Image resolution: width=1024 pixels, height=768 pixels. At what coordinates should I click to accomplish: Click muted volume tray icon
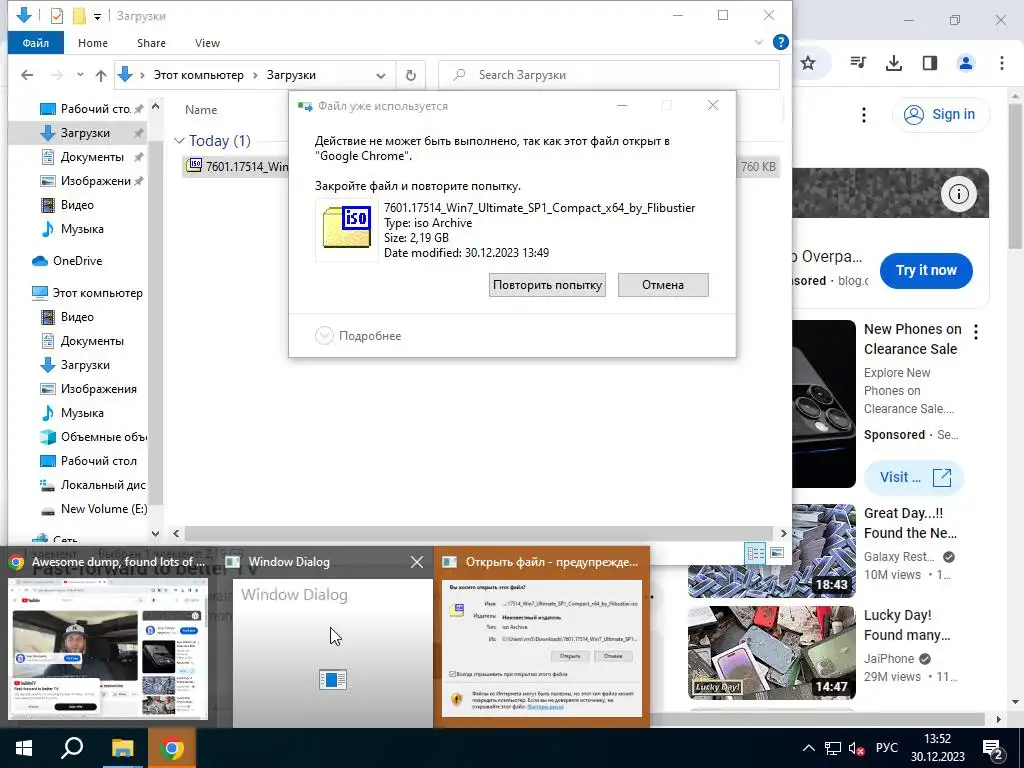coord(856,748)
